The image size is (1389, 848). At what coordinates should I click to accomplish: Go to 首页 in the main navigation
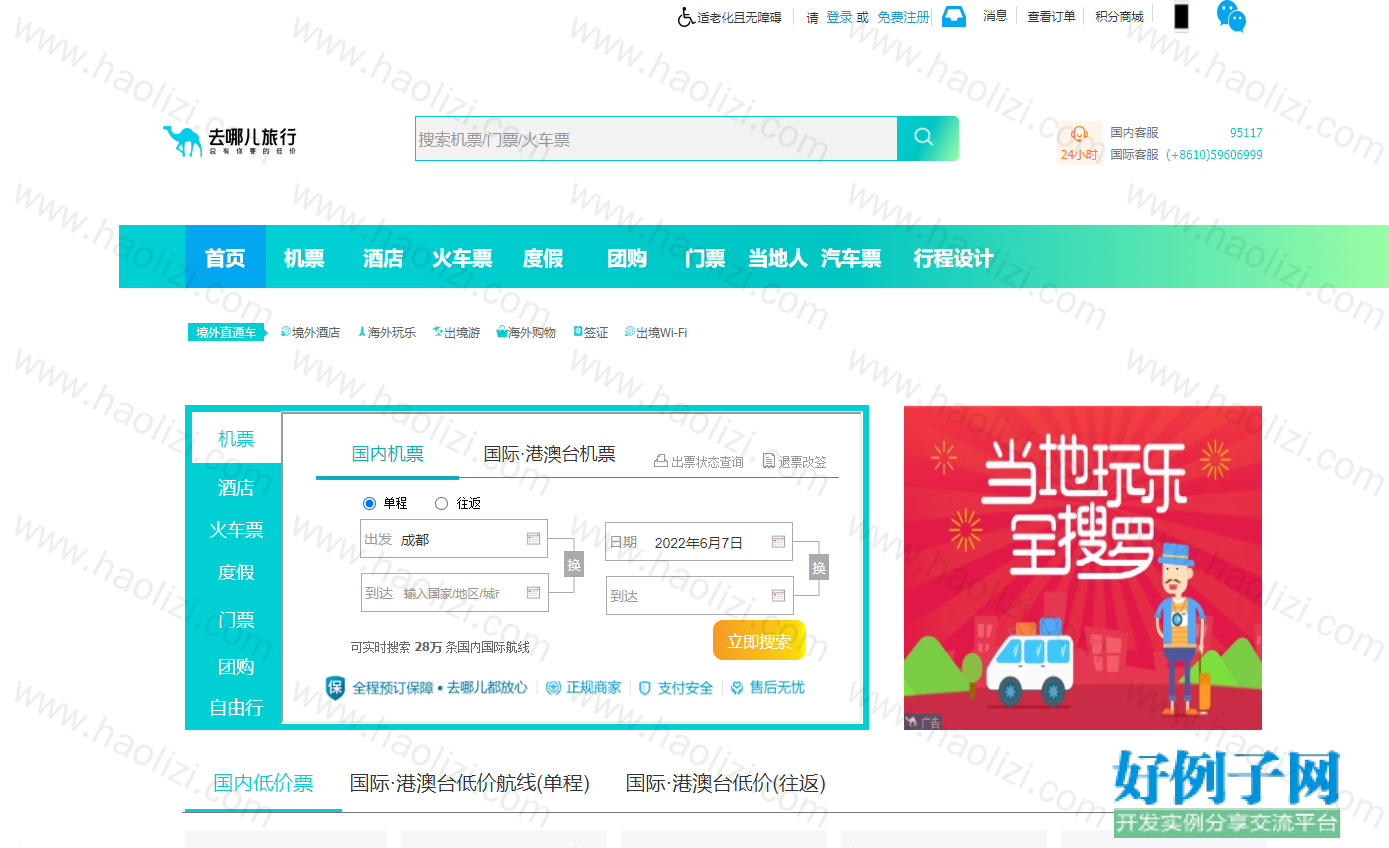coord(225,258)
